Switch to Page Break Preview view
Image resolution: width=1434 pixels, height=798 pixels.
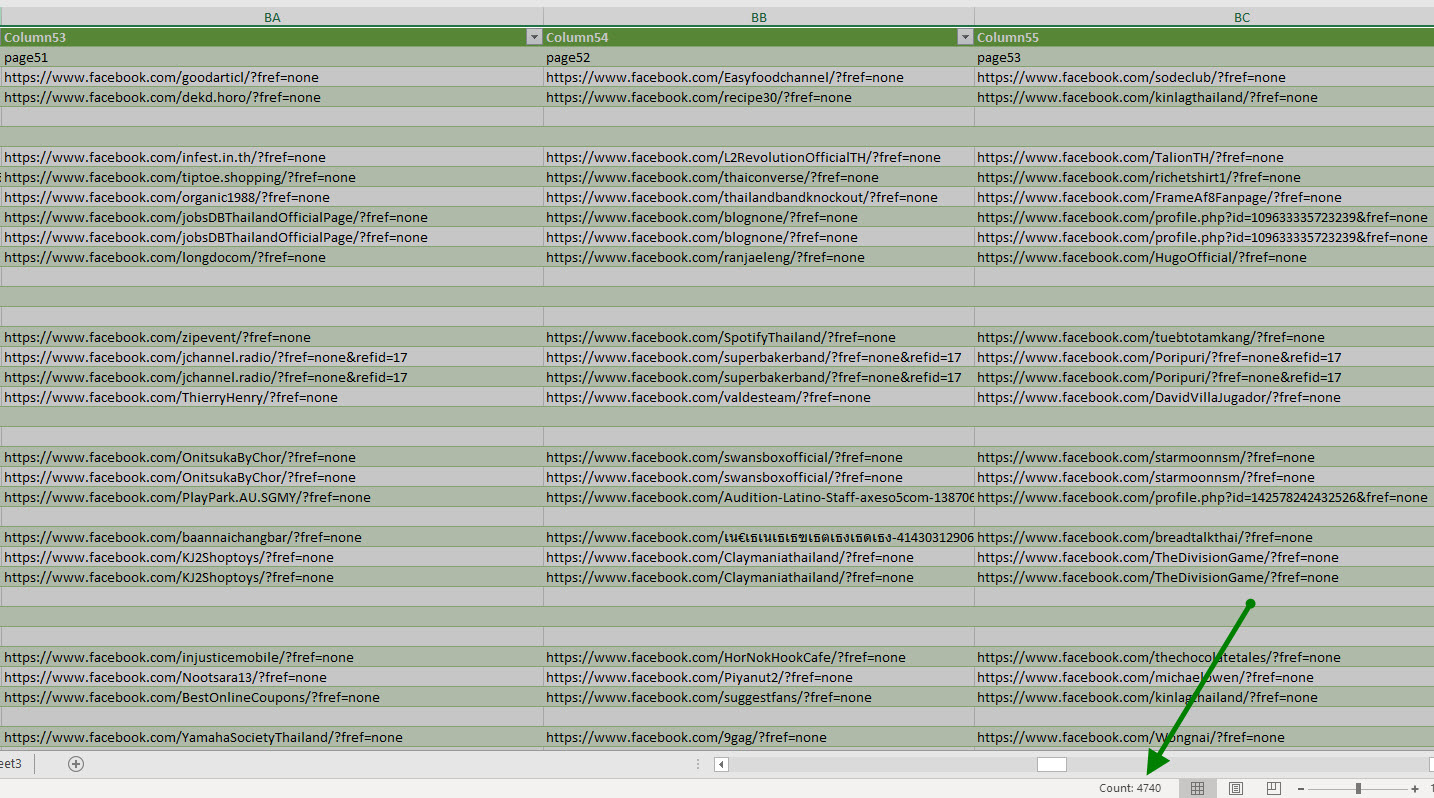point(1273,788)
